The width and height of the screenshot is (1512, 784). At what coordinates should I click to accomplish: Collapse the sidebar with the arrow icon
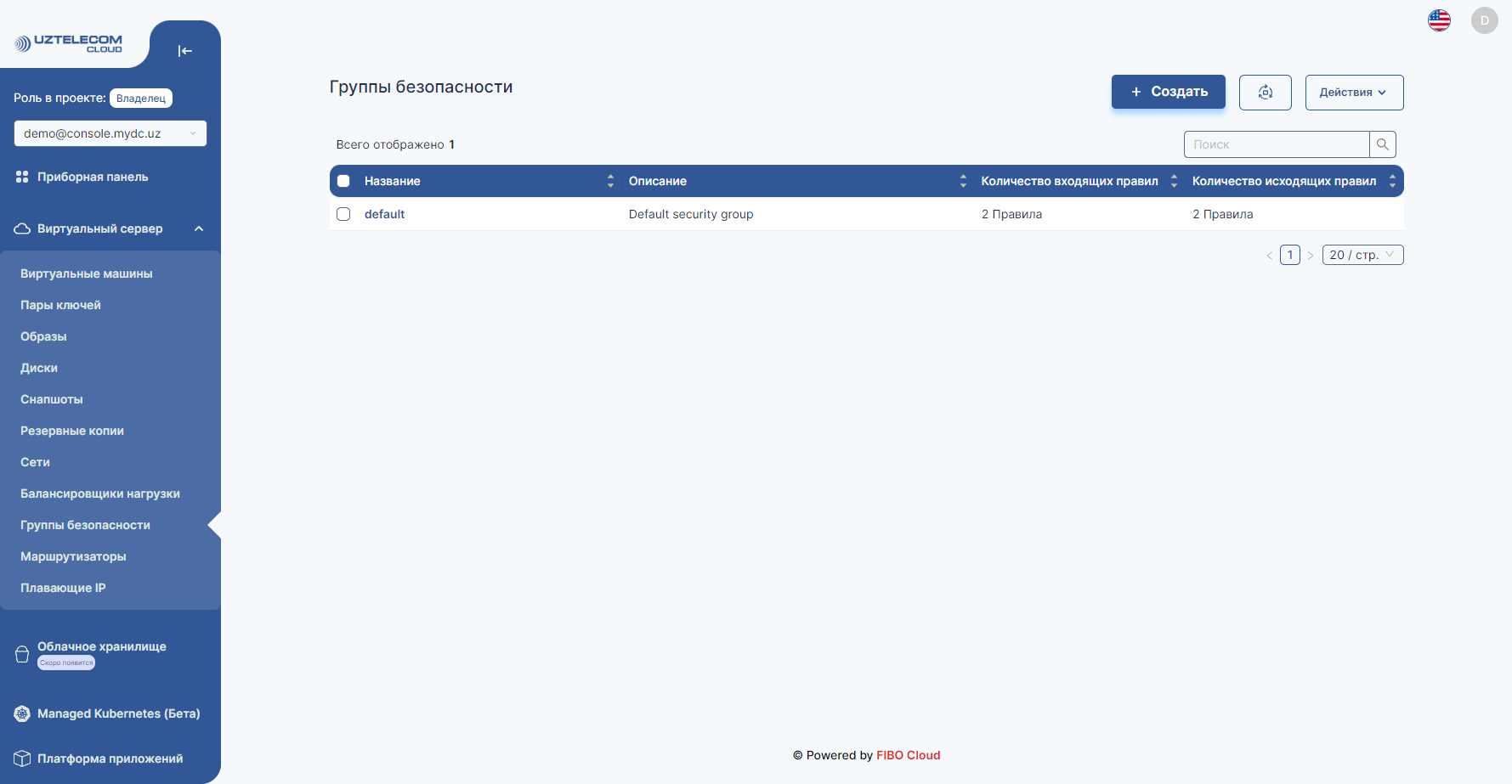184,51
